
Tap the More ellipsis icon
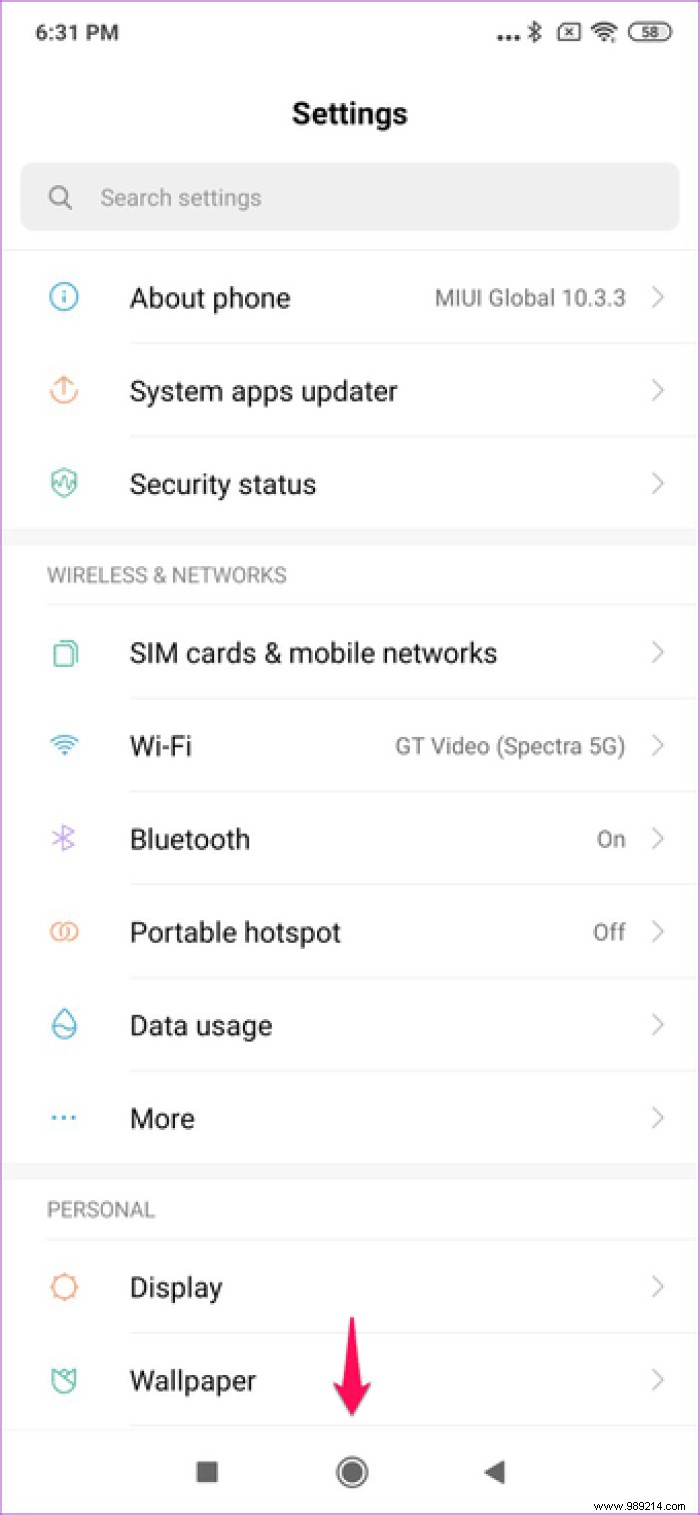tap(63, 1118)
